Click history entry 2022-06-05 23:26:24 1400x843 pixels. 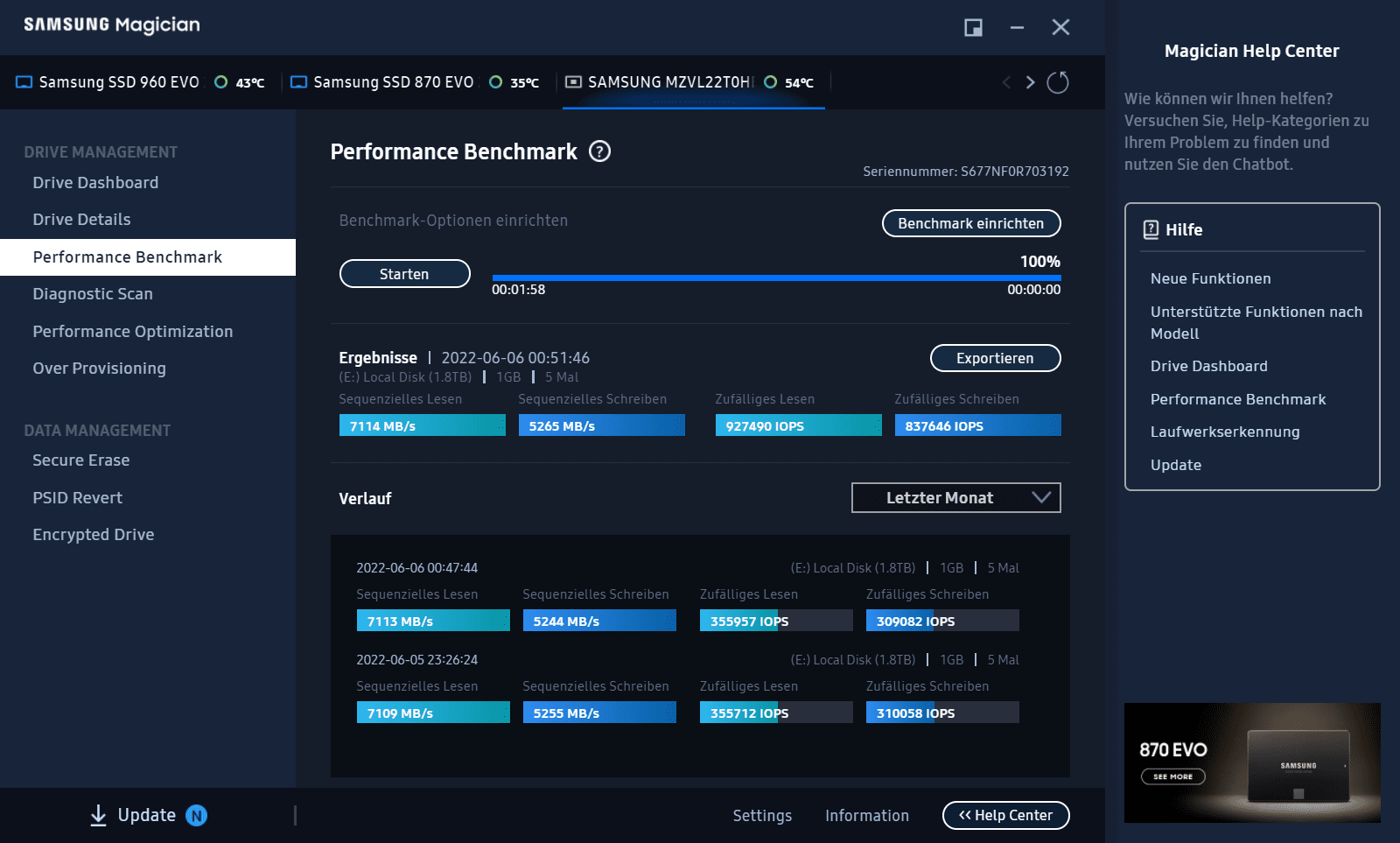(x=416, y=660)
